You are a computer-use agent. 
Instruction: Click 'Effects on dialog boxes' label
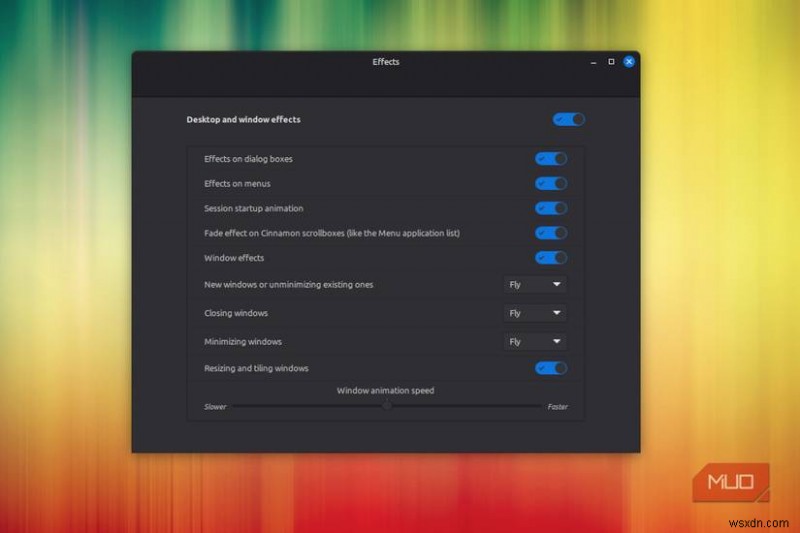(x=248, y=159)
